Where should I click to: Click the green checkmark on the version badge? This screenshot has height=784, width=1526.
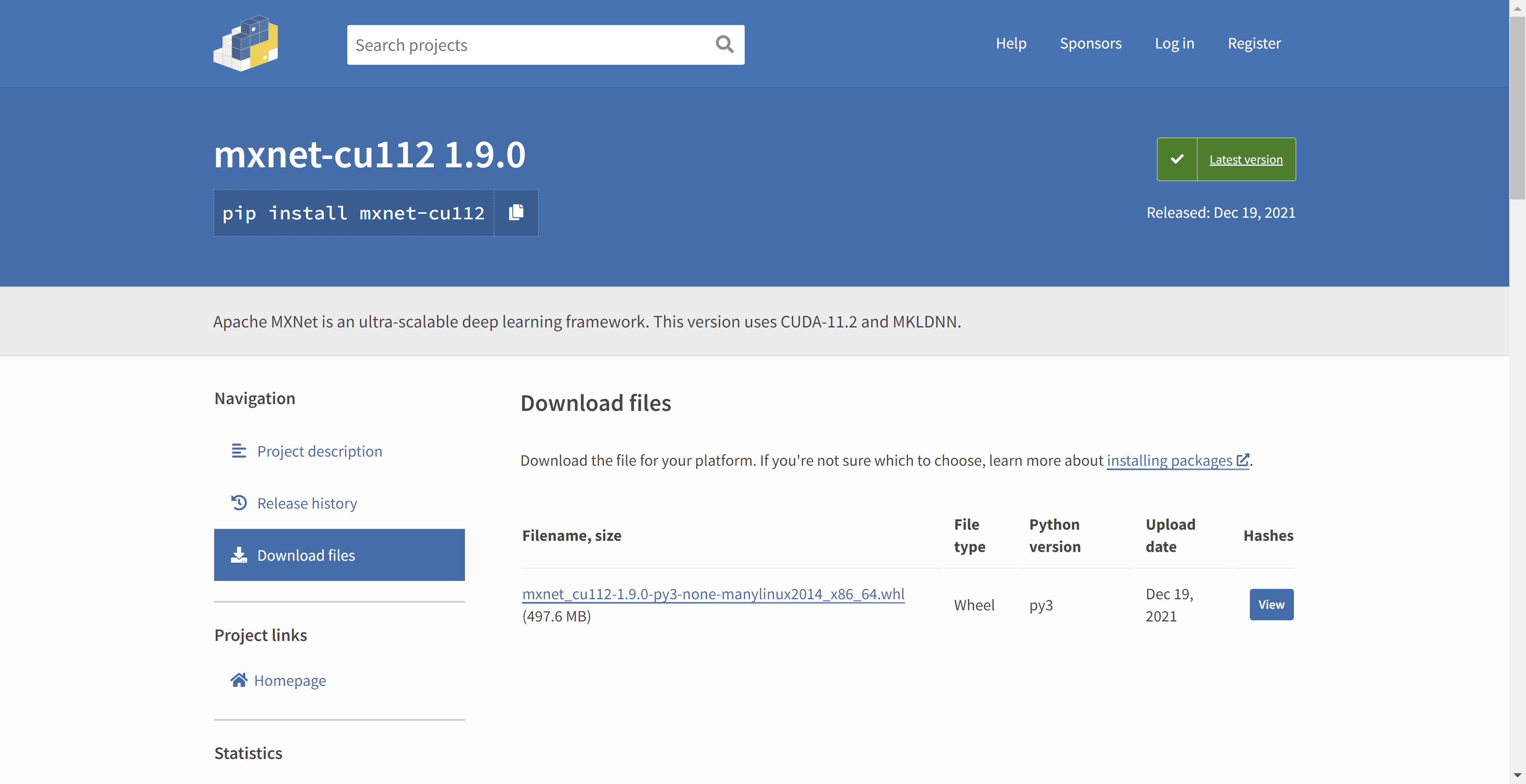1177,159
